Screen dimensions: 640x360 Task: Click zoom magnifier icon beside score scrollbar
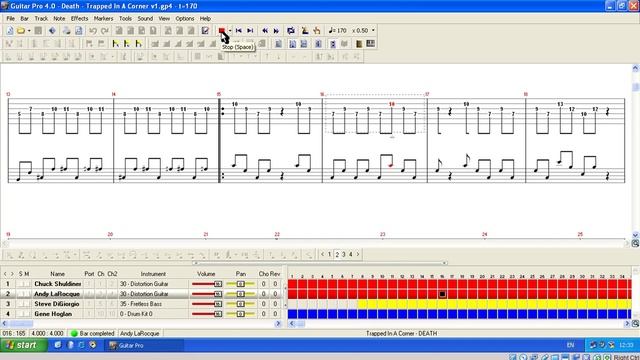[635, 243]
